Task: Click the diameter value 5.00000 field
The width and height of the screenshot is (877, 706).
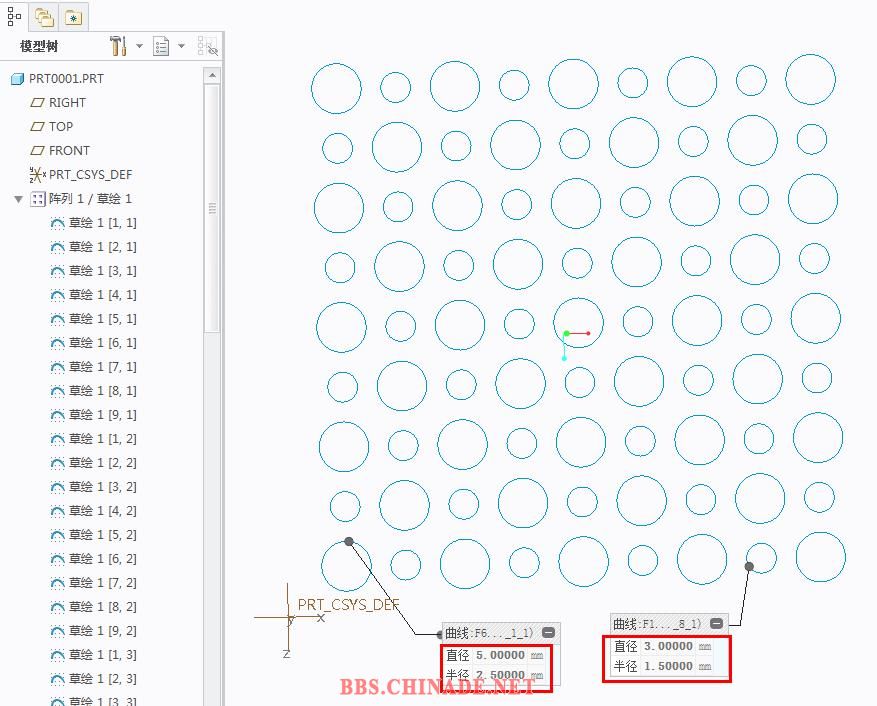Action: 499,656
